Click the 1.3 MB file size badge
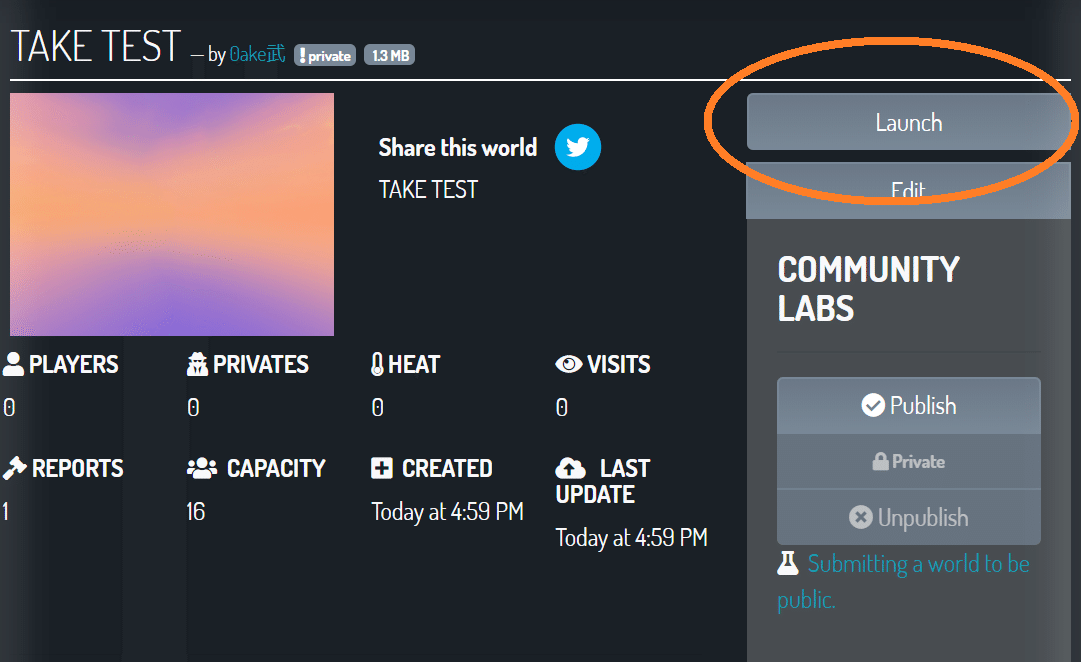Image resolution: width=1081 pixels, height=662 pixels. click(389, 56)
